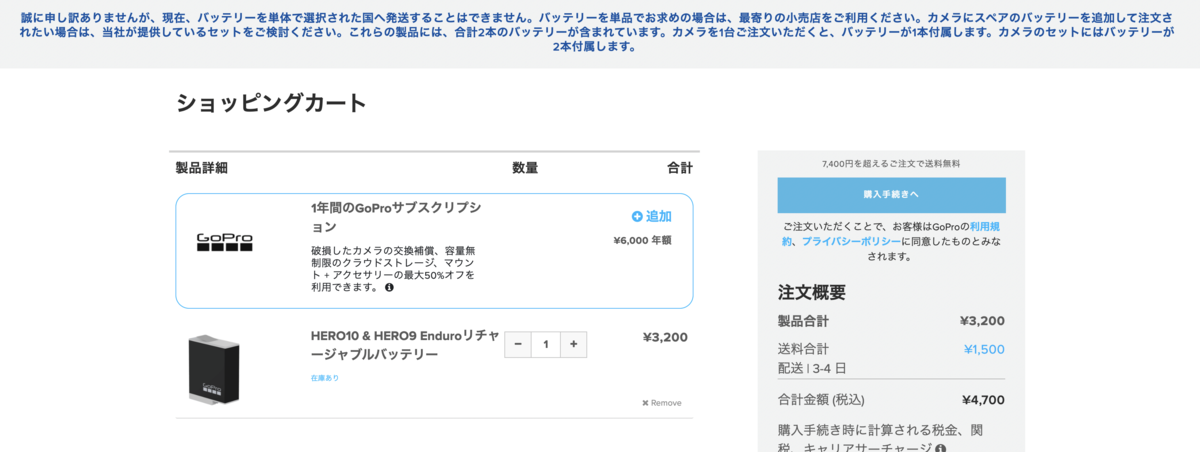This screenshot has width=1200, height=452.
Task: Click the ¥1,500 shipping total amount
Action: pos(984,349)
